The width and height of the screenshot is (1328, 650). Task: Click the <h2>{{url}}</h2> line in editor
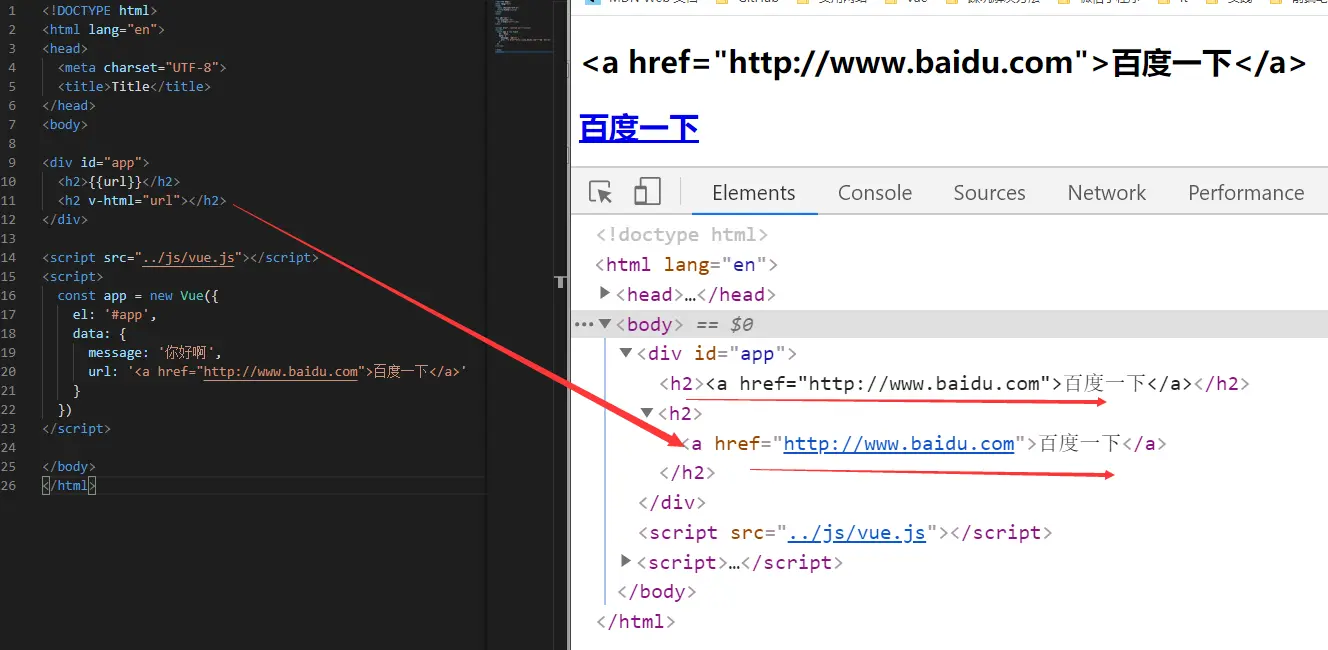point(119,181)
